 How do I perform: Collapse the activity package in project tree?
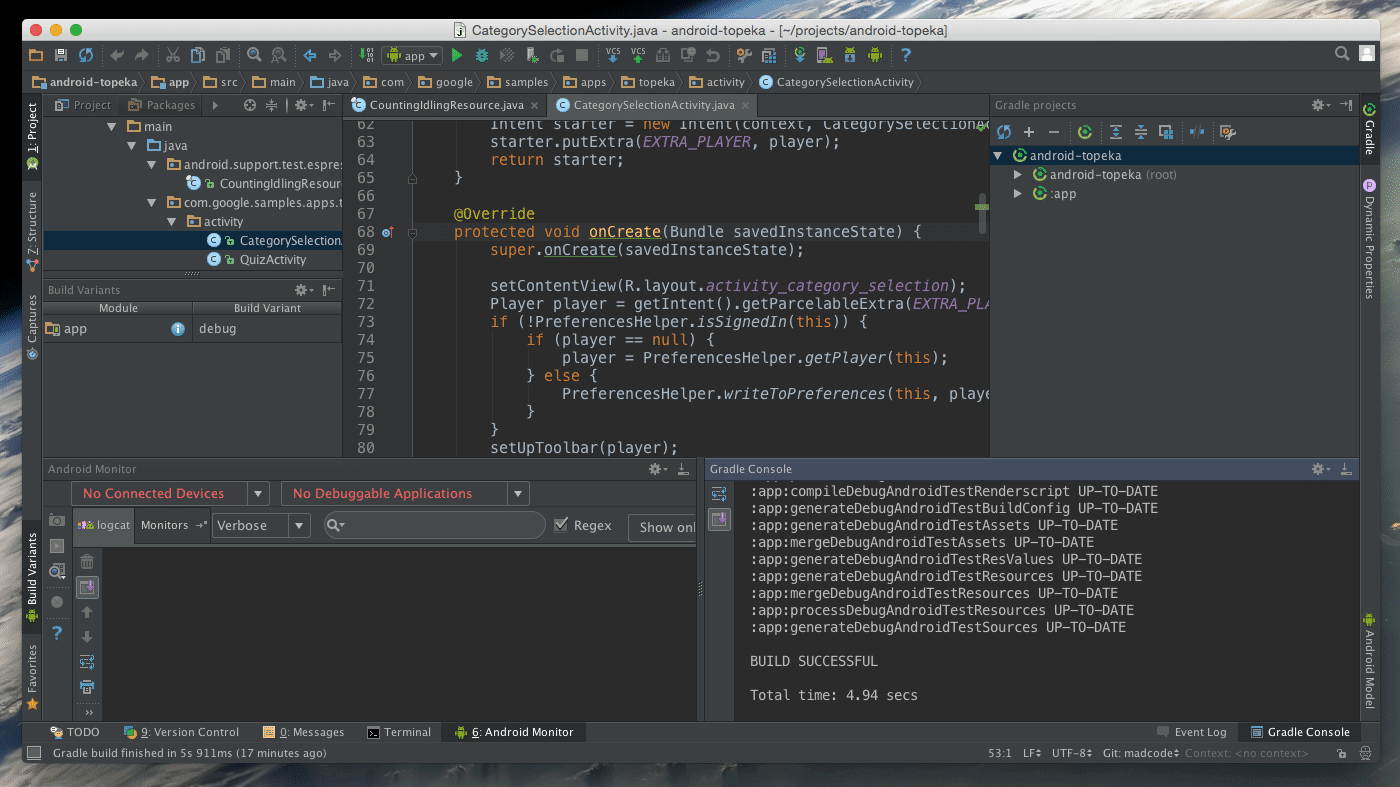click(171, 222)
